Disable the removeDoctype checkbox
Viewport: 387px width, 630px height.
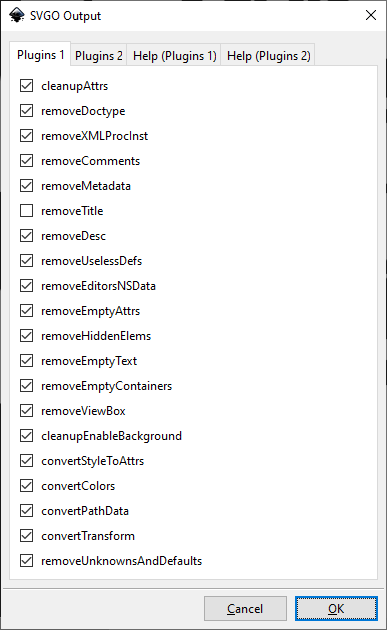(x=27, y=110)
